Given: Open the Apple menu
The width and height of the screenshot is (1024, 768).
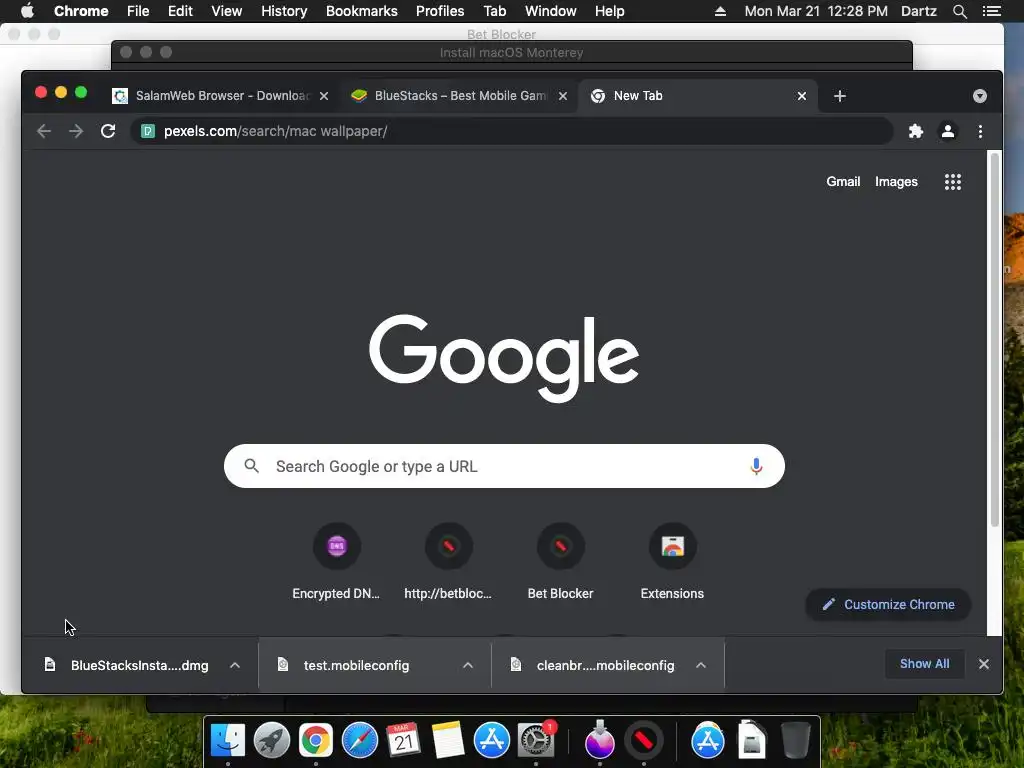Looking at the screenshot, I should click(27, 11).
